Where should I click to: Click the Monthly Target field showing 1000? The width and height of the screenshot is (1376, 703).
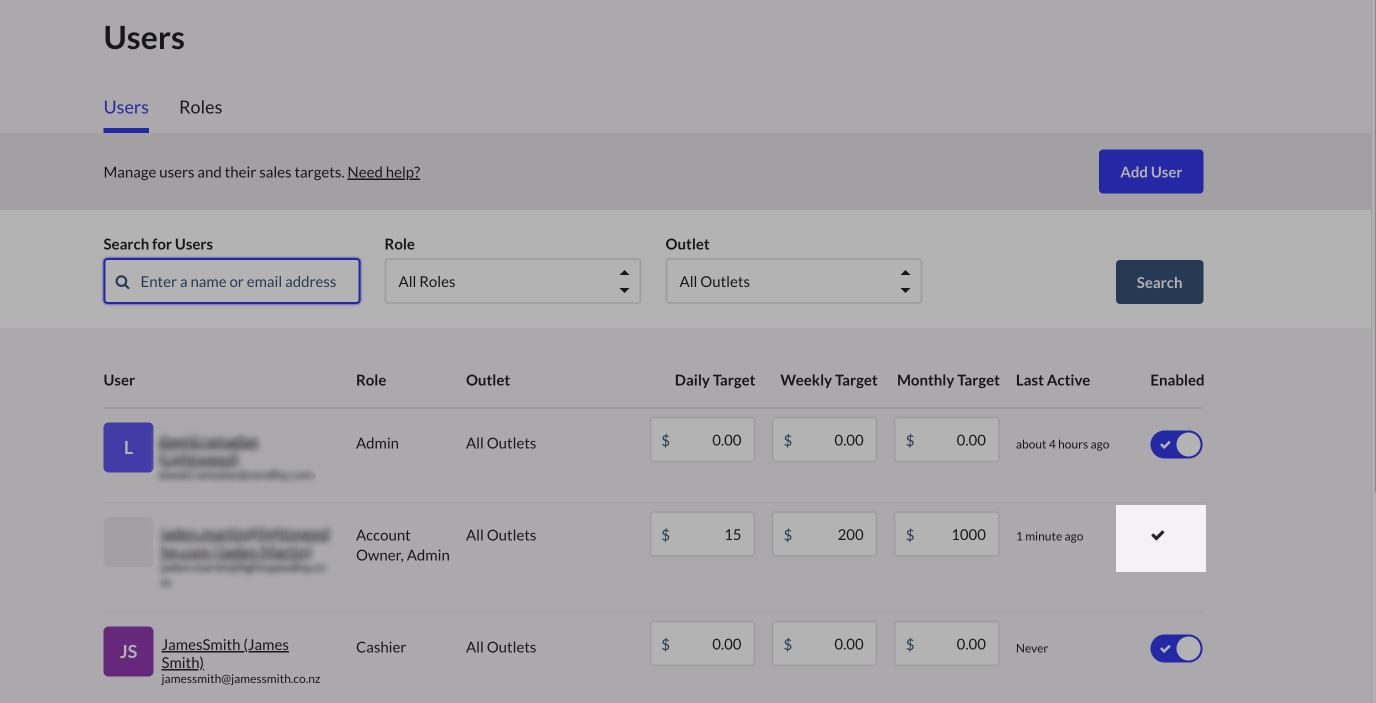(946, 535)
